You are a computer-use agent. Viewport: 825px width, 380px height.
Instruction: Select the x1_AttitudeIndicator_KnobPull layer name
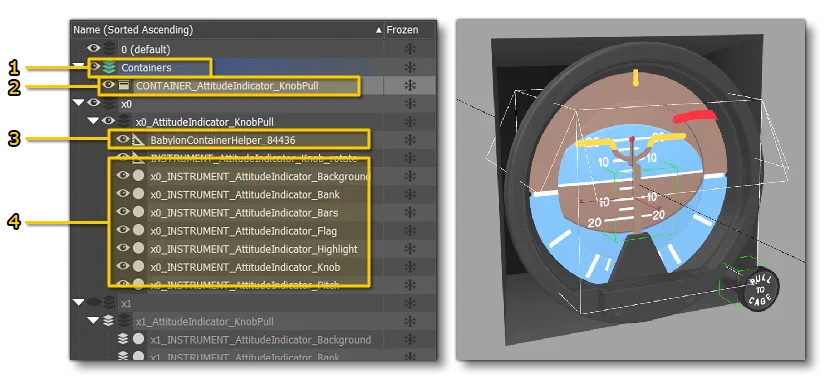(x=205, y=322)
